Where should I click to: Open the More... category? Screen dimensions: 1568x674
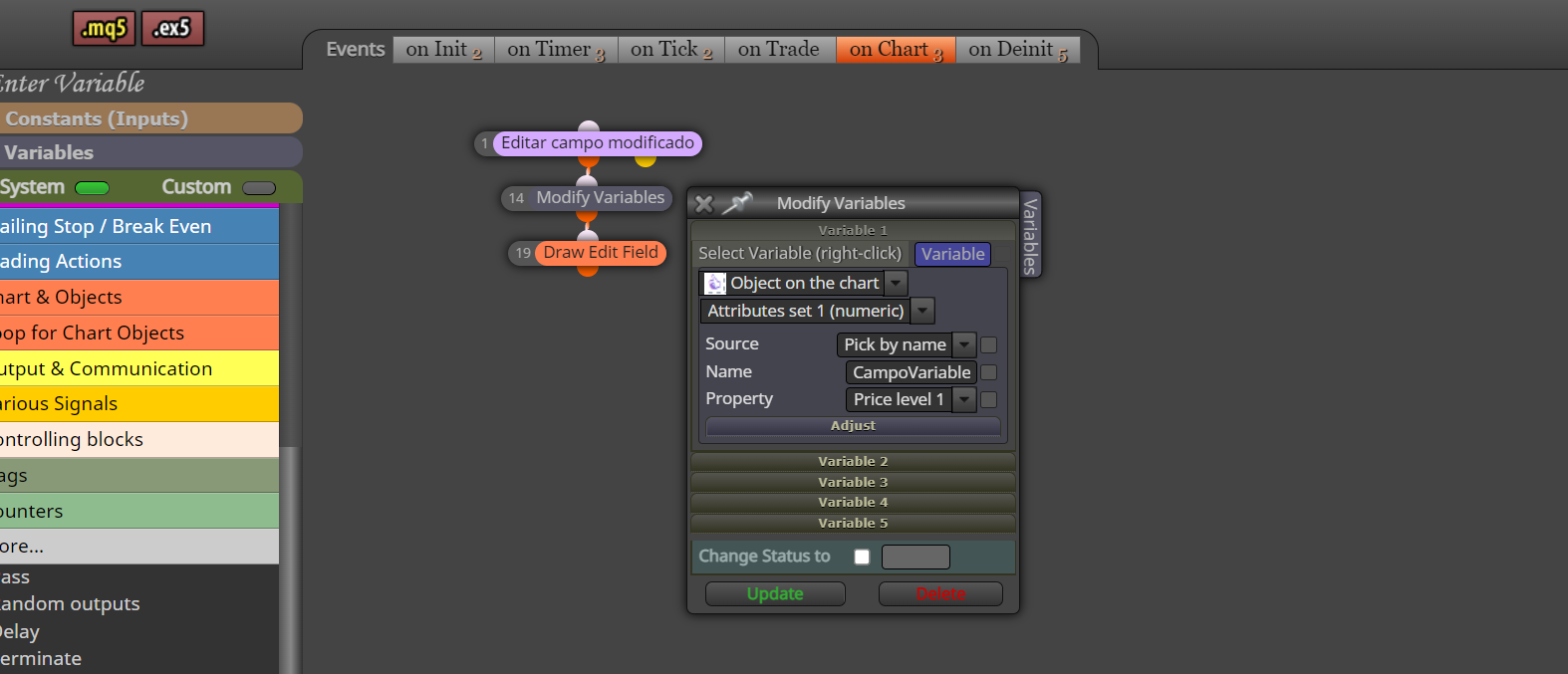139,547
